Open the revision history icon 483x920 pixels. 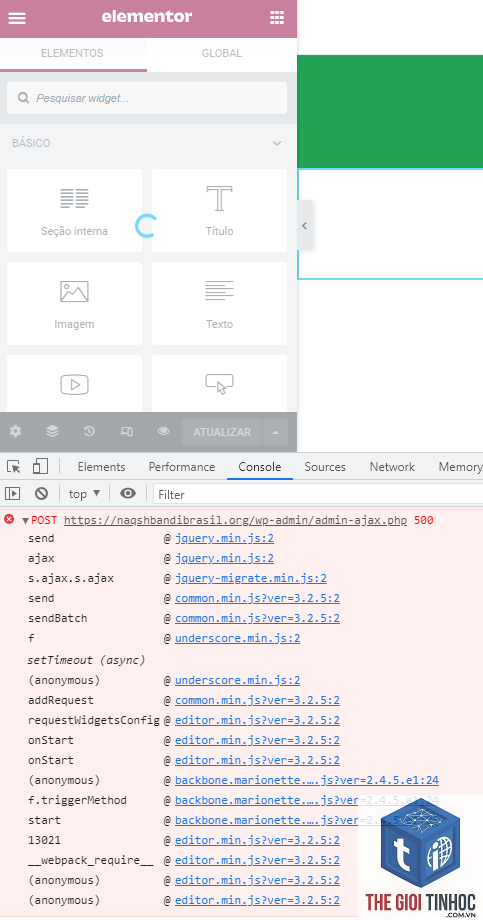tap(89, 431)
